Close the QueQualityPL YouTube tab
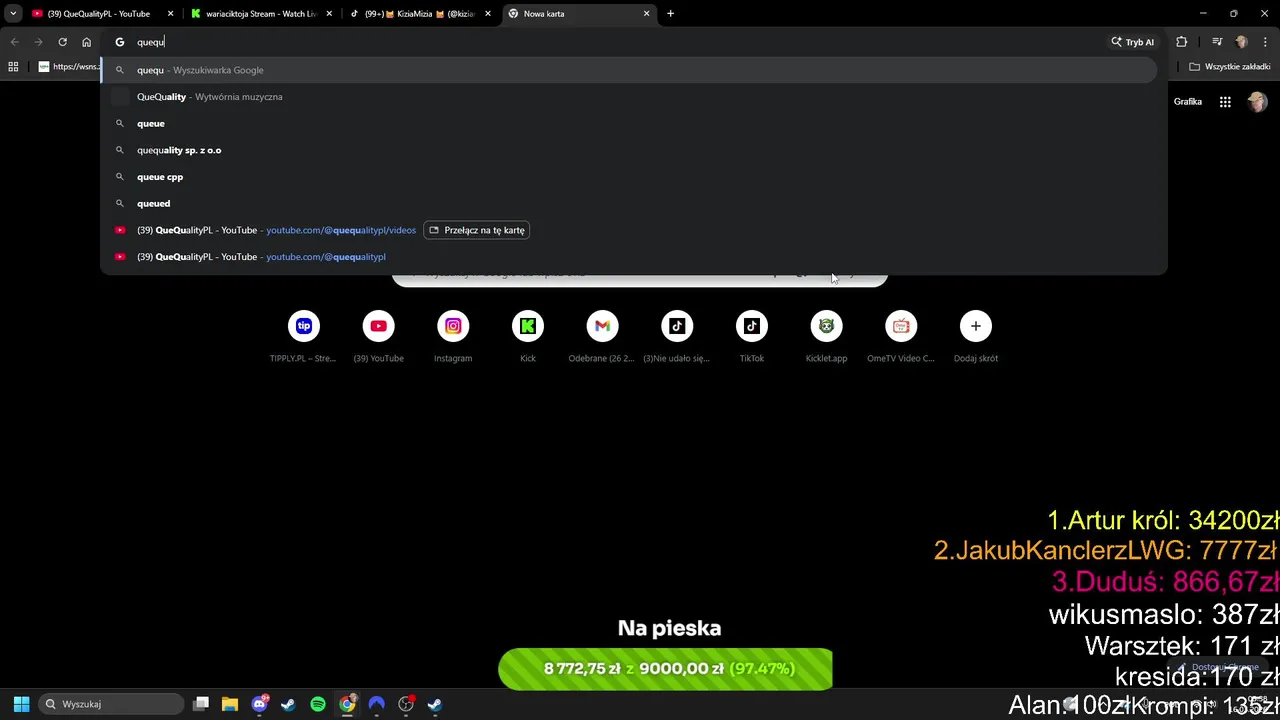Image resolution: width=1280 pixels, height=720 pixels. (x=171, y=14)
